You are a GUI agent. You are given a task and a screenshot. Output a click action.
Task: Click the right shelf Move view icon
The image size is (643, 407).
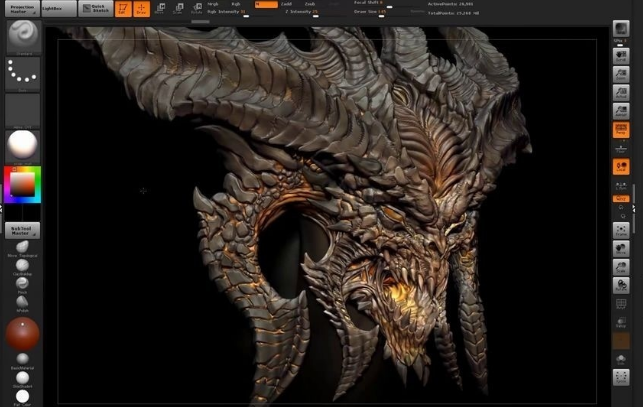[621, 249]
